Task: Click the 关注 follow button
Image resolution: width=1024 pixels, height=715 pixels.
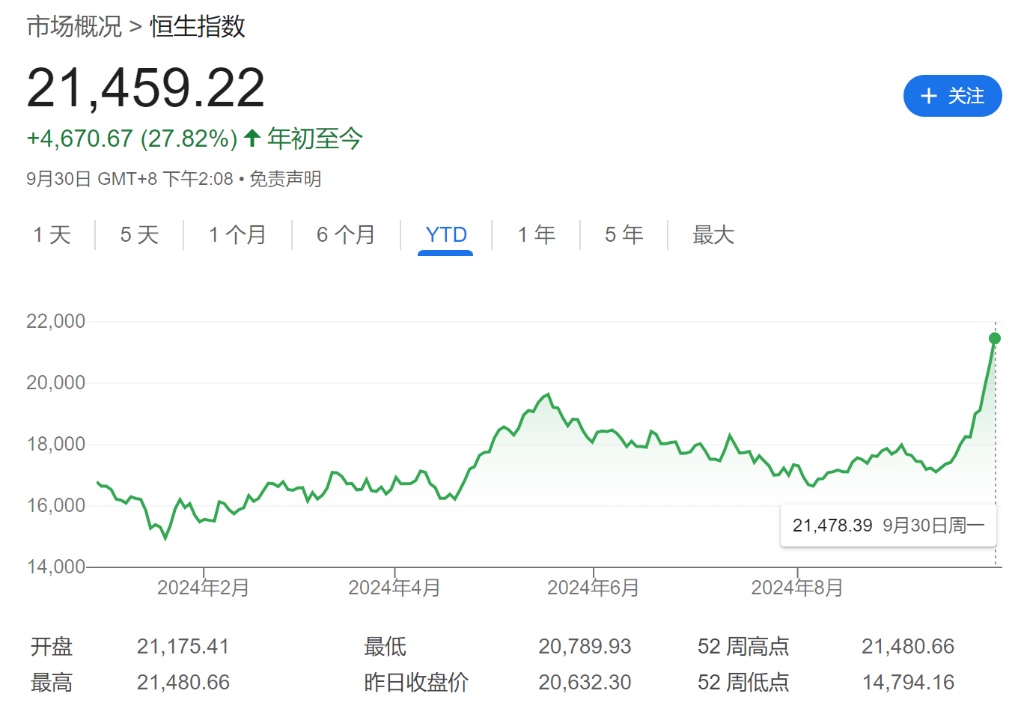Action: click(x=952, y=96)
